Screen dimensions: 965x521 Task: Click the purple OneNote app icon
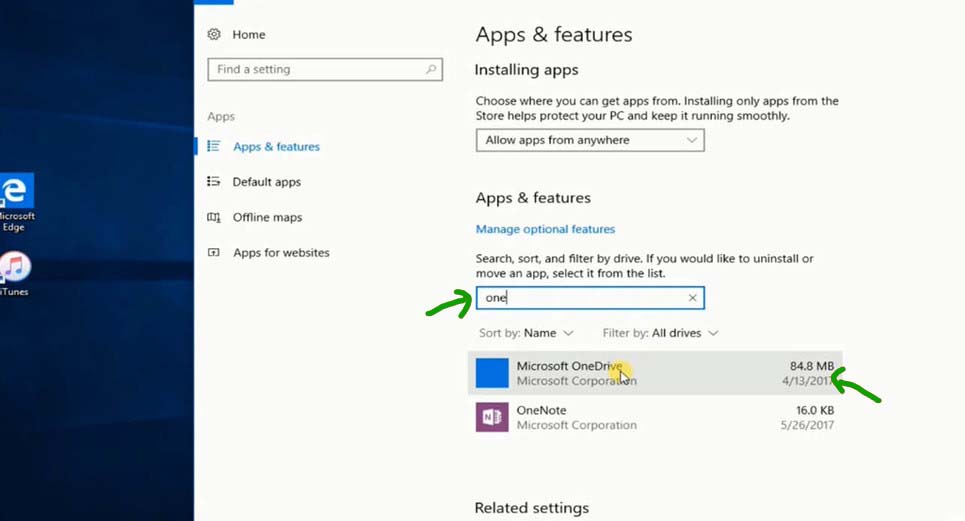point(492,417)
